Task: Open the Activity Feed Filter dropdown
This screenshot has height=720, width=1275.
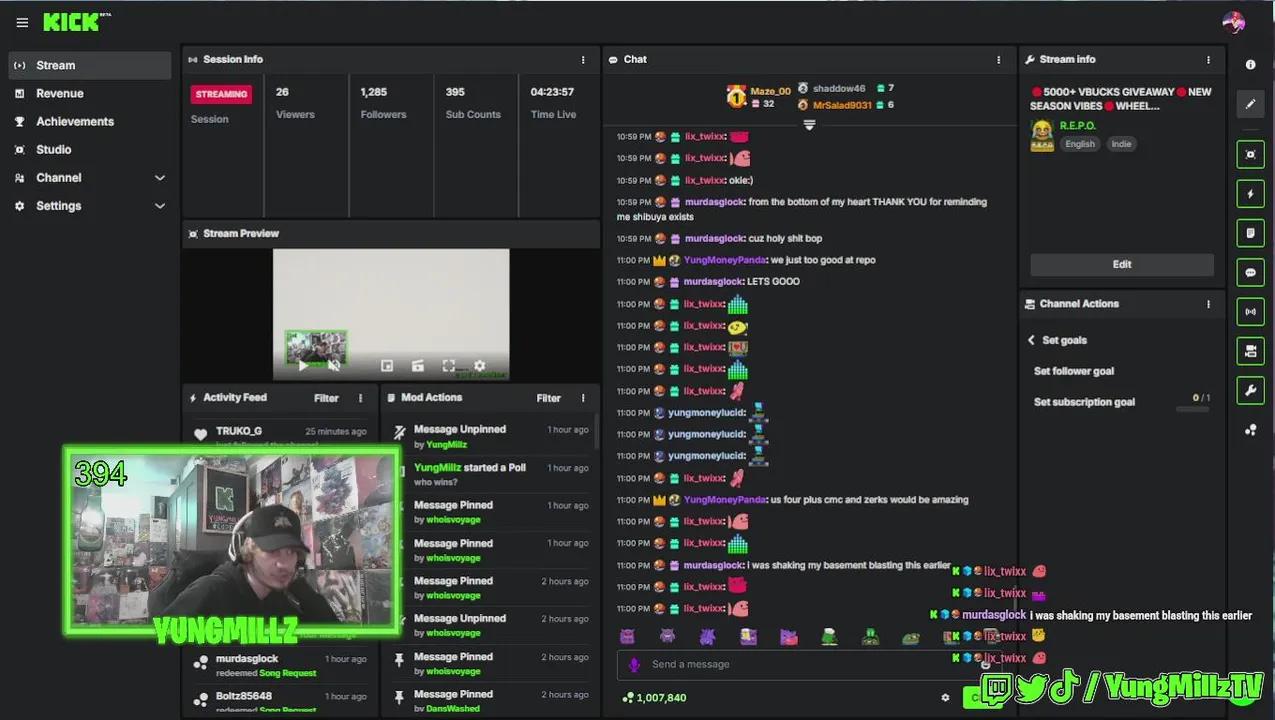Action: click(x=326, y=398)
